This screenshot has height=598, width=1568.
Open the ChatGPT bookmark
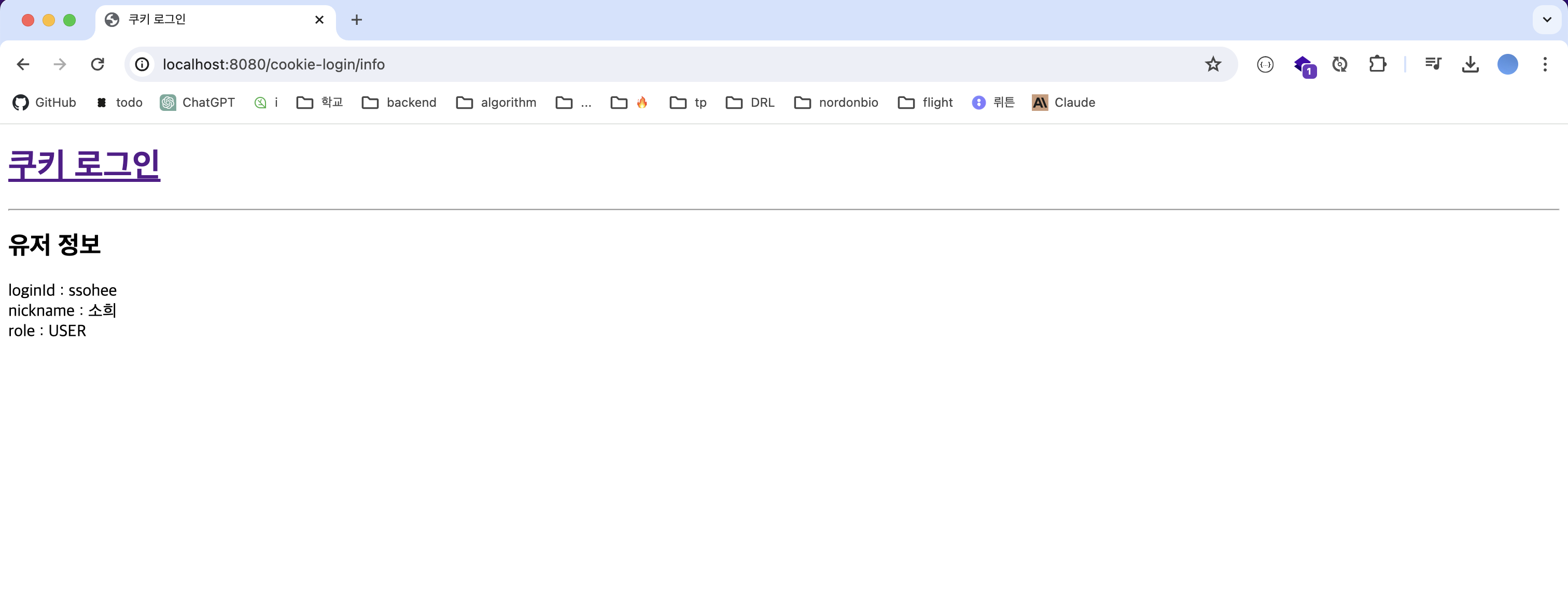pos(197,103)
